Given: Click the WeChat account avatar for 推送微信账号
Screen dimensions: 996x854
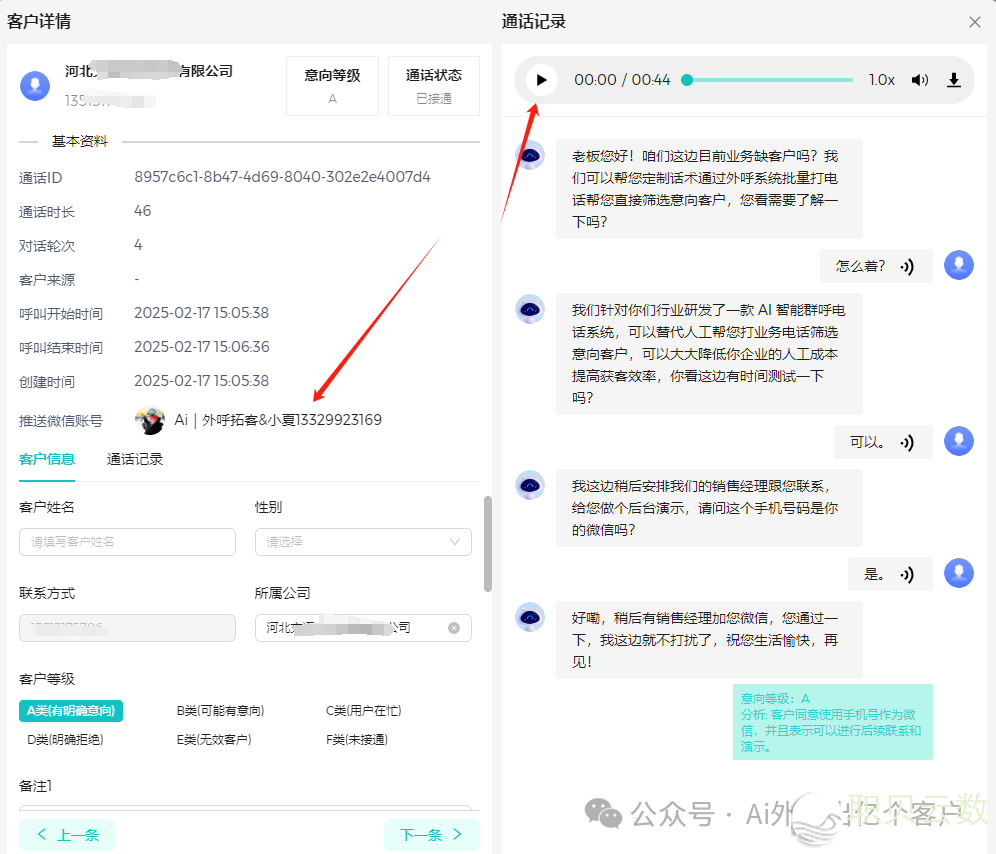Looking at the screenshot, I should pos(150,420).
